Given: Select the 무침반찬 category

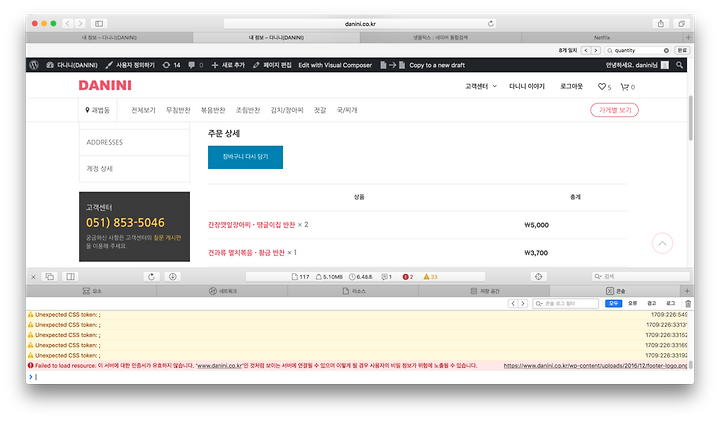Looking at the screenshot, I should click(178, 110).
